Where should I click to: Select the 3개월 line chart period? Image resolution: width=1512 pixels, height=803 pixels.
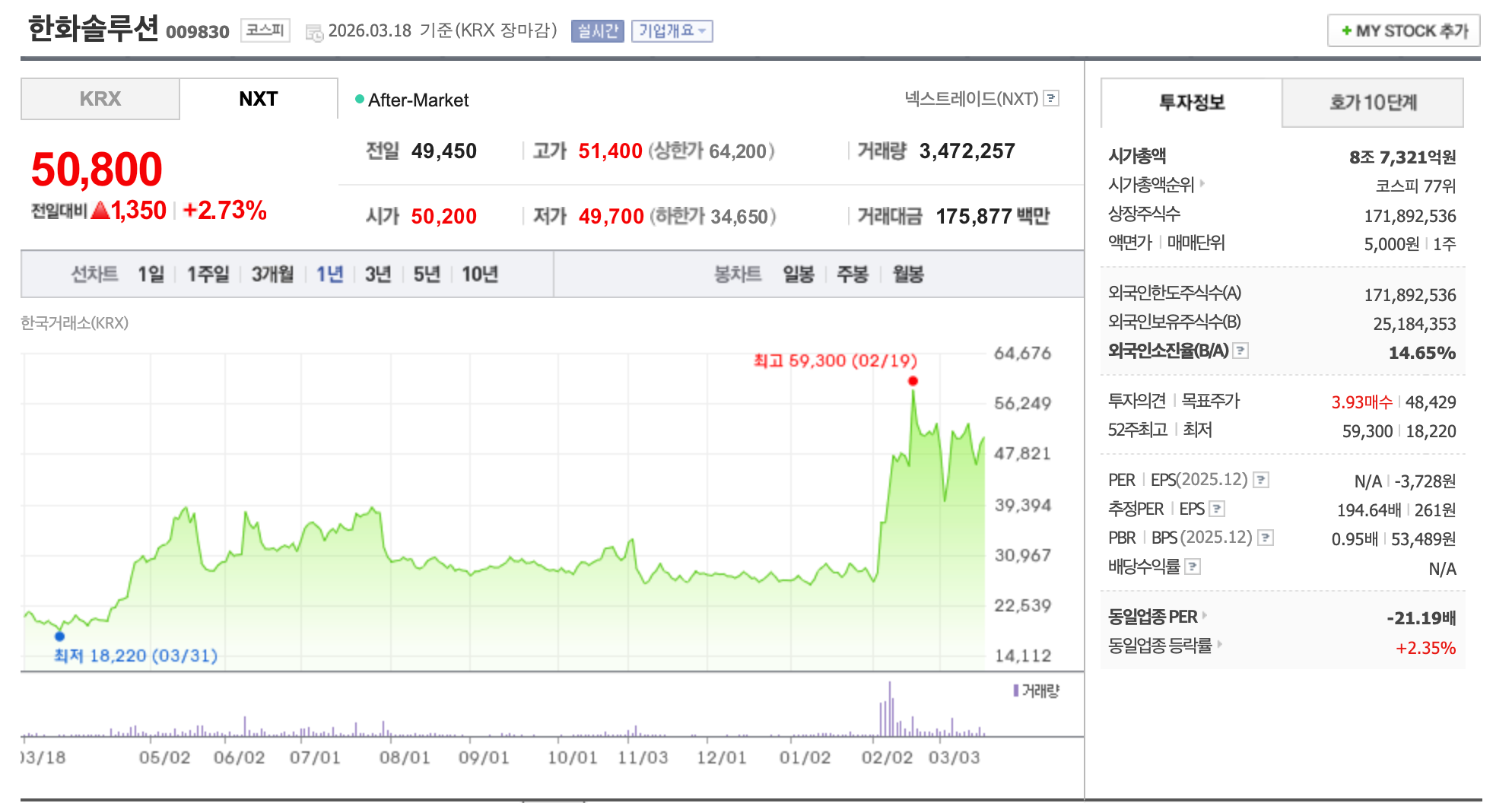272,274
